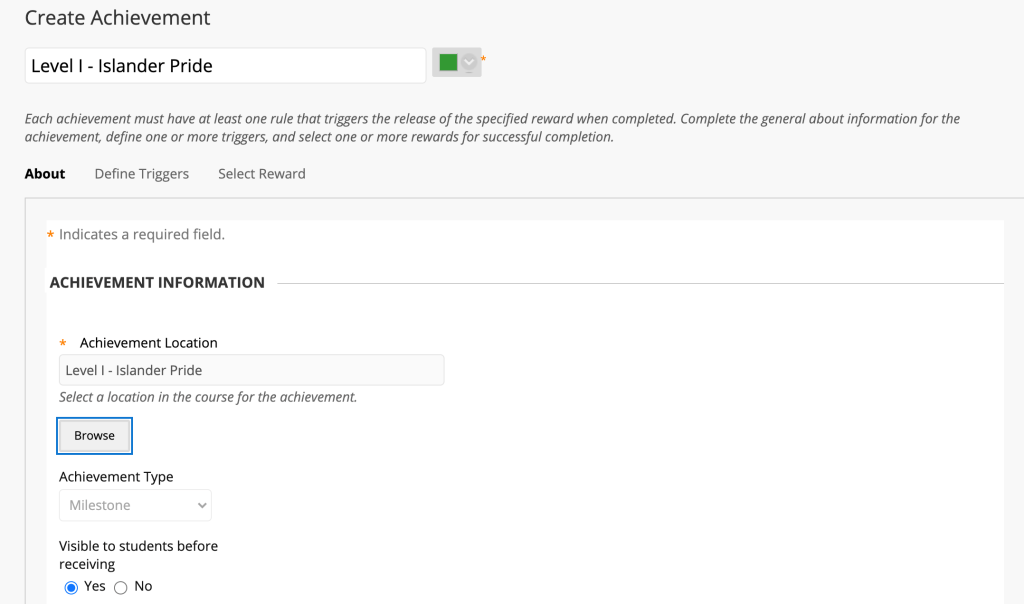Click the italic instructions paragraph about rules
The height and width of the screenshot is (604, 1024).
pyautogui.click(x=492, y=128)
